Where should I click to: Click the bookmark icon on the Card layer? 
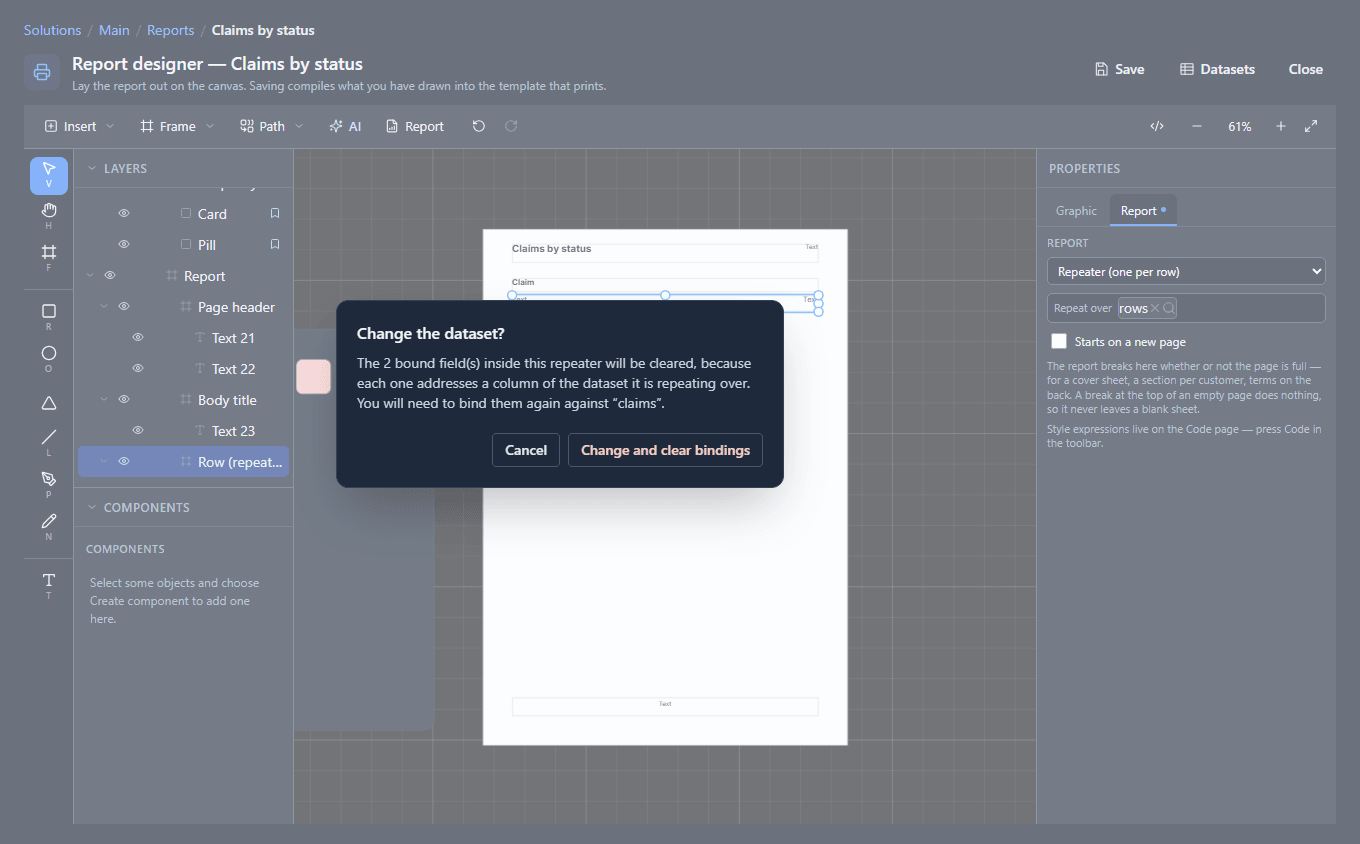pyautogui.click(x=275, y=214)
